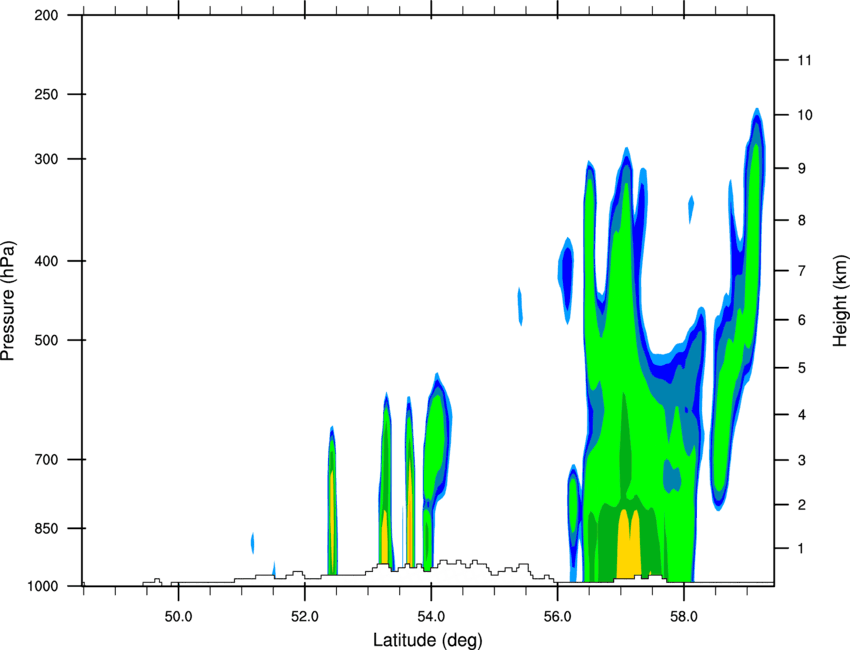Click the 3 km height label
The height and width of the screenshot is (650, 850).
coord(801,460)
